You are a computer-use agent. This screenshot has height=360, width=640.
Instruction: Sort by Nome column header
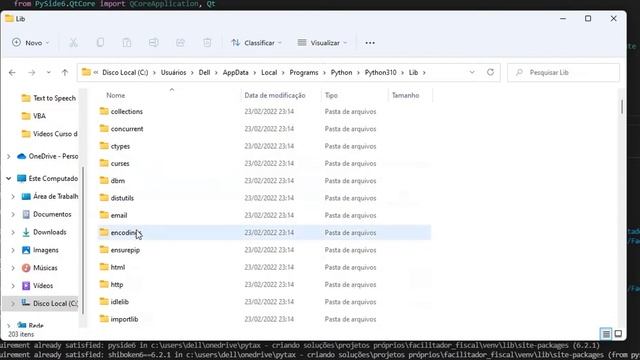click(116, 95)
